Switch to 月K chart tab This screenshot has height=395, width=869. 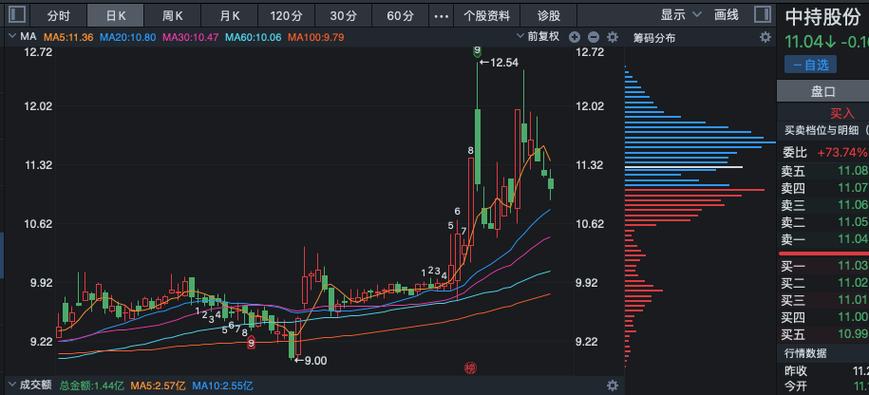click(229, 16)
